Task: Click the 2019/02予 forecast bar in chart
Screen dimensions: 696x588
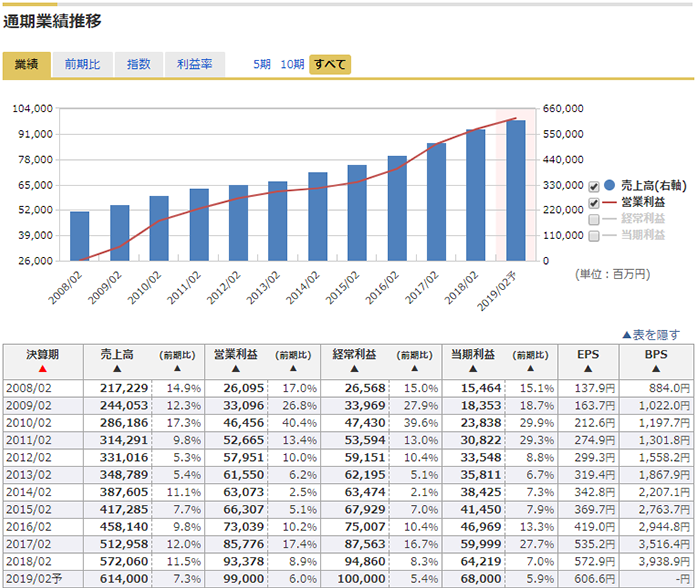Action: point(516,190)
